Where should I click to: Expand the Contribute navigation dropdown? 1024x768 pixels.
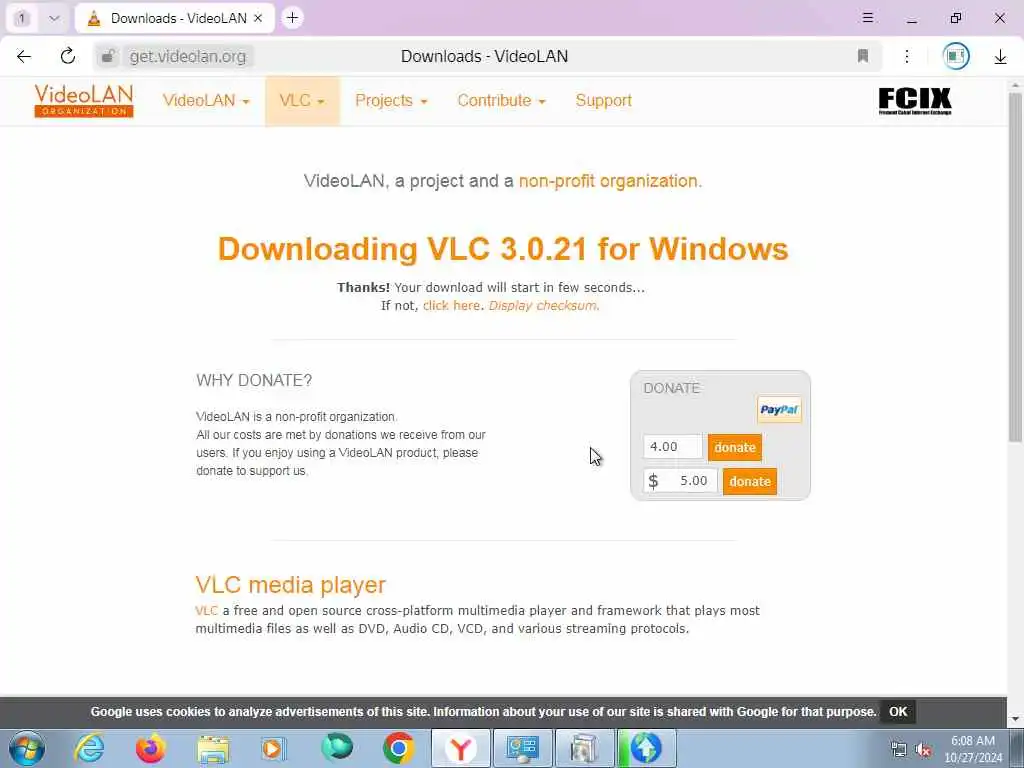point(501,101)
